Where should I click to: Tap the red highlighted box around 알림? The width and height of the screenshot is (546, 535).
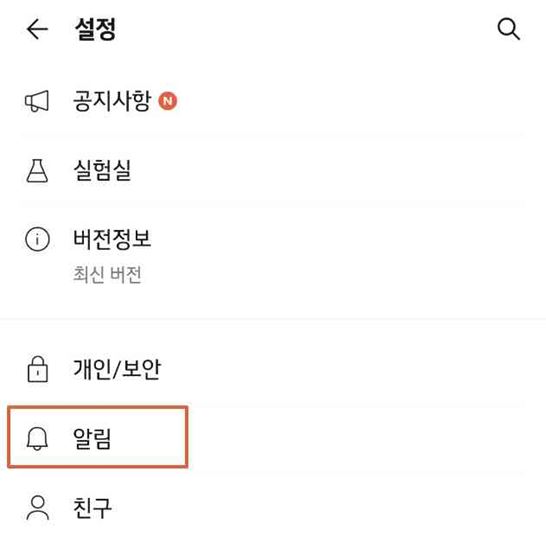coord(98,436)
